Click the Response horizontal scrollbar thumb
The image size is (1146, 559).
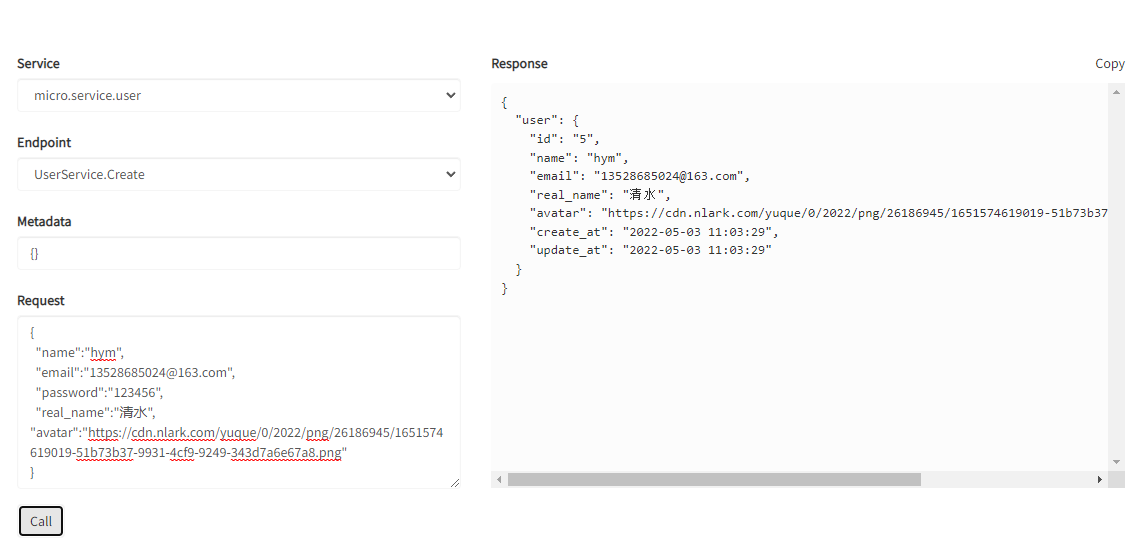[x=713, y=480]
